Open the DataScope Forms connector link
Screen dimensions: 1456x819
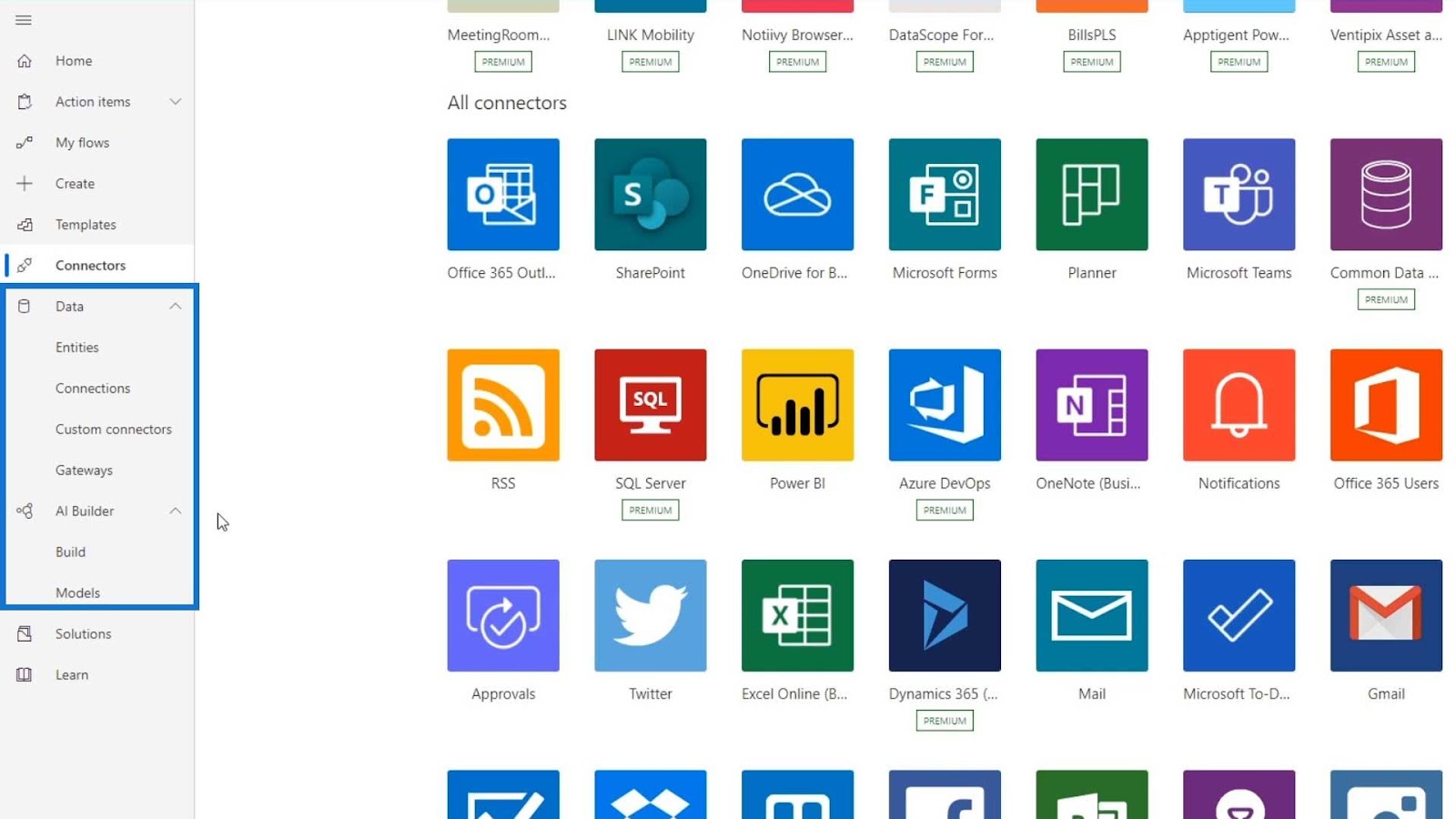pyautogui.click(x=941, y=35)
